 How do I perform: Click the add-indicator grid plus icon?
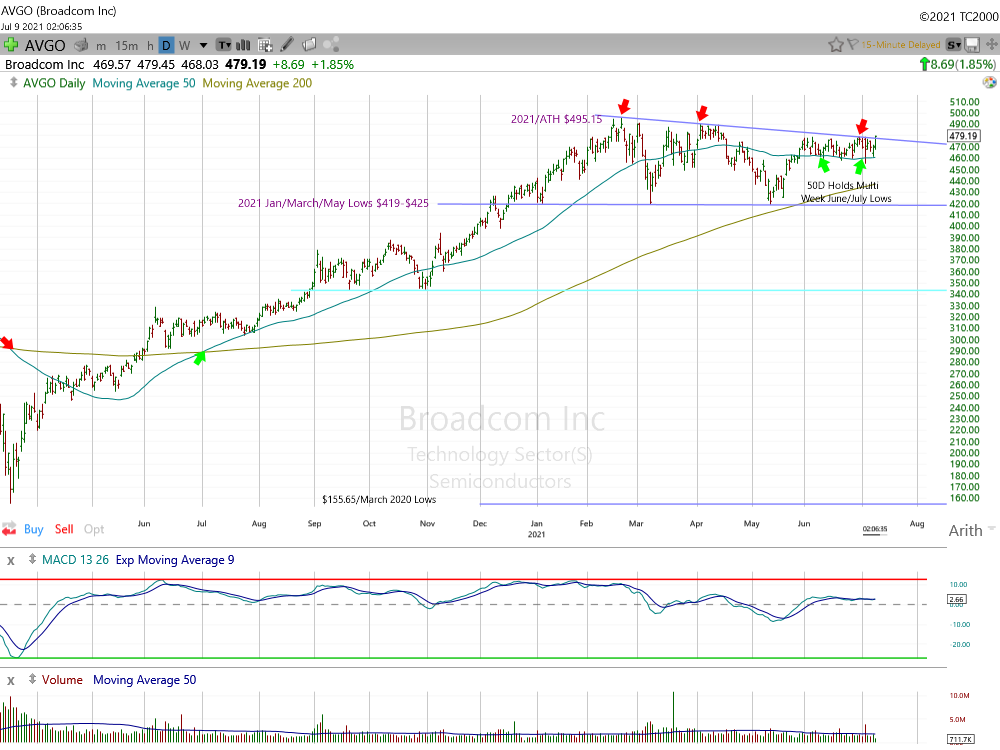(x=265, y=45)
